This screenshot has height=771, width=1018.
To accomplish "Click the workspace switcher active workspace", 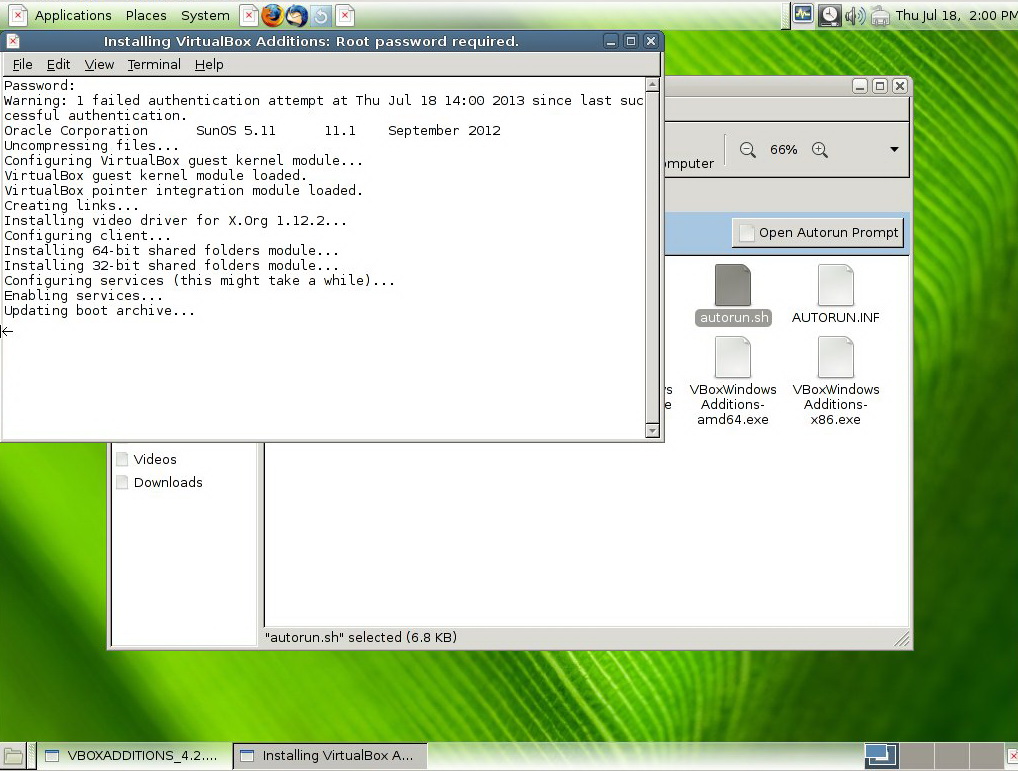I will [881, 755].
